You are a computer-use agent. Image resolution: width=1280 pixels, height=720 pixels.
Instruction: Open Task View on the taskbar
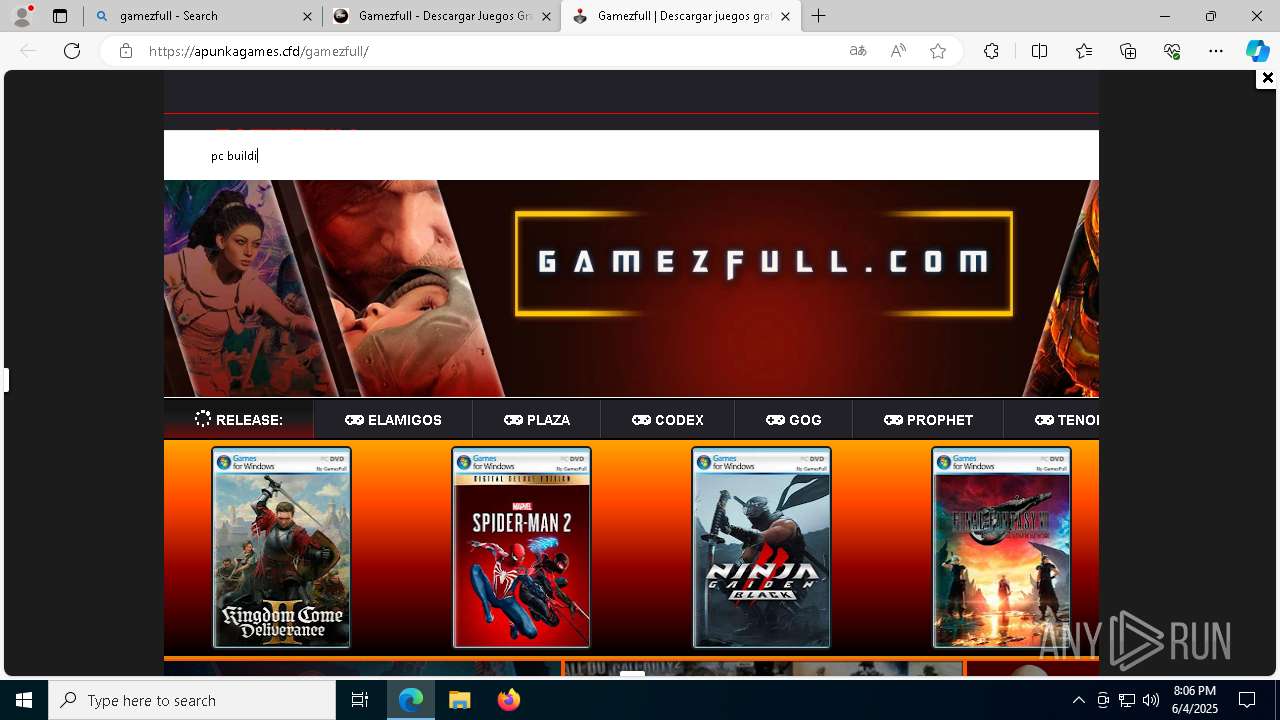pos(360,700)
